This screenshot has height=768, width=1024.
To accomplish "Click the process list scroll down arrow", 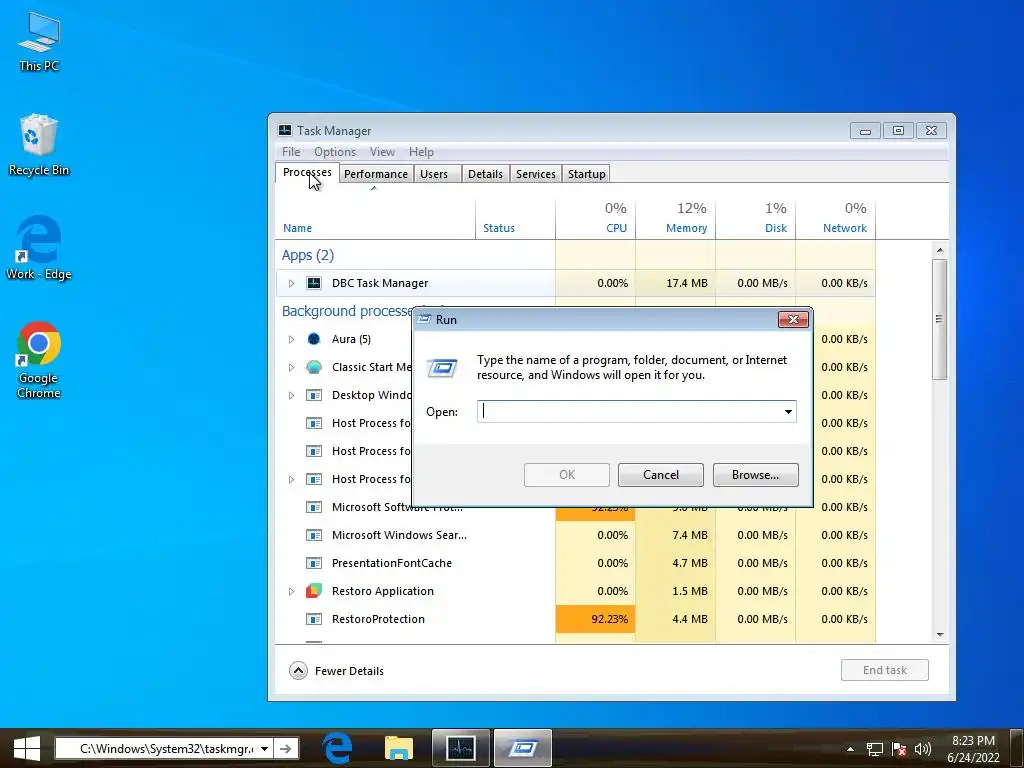I will pos(940,634).
